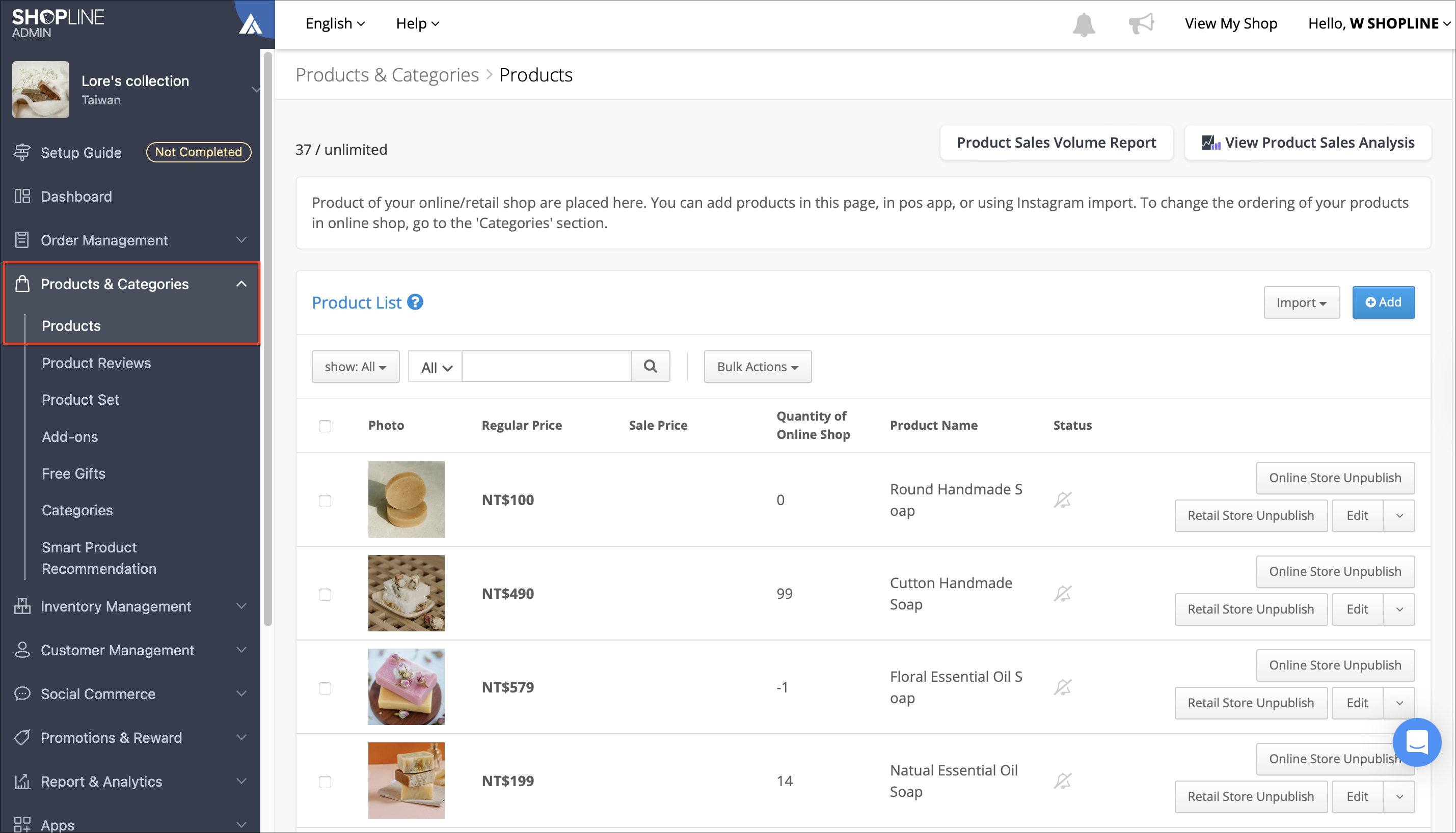1456x833 pixels.
Task: Click the Lore's collection shop avatar
Action: pyautogui.click(x=41, y=90)
